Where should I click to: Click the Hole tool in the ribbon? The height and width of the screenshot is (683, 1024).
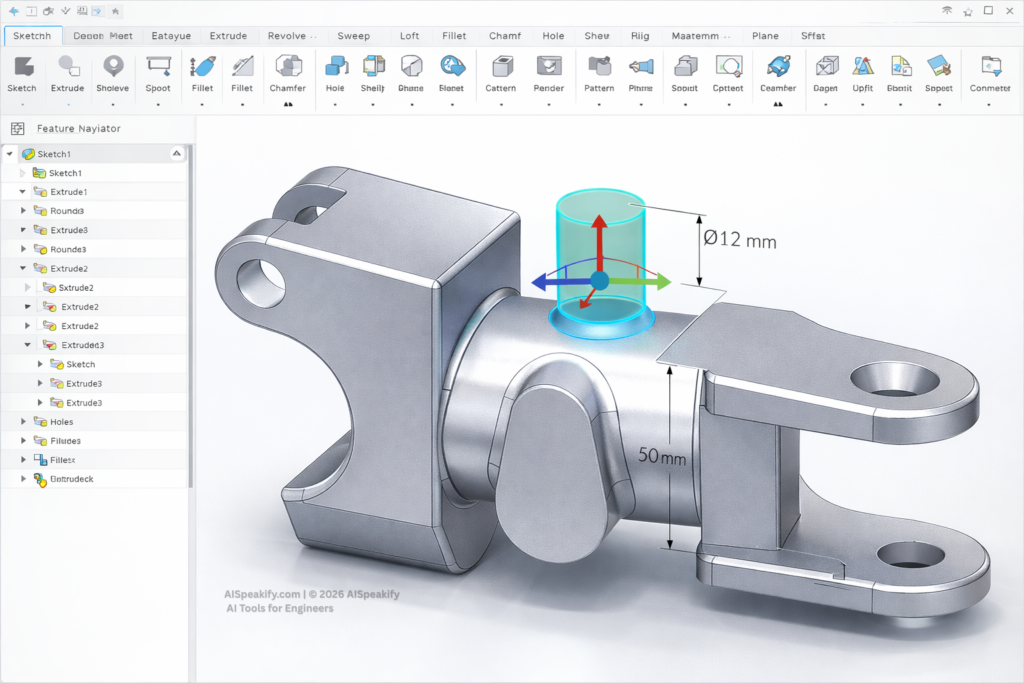click(x=335, y=67)
